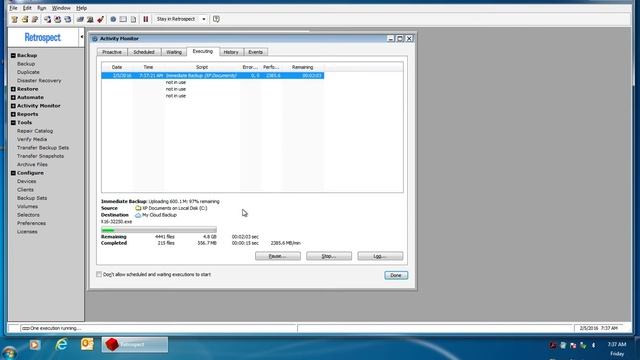Open Devices under Configure
The height and width of the screenshot is (360, 640).
27,181
